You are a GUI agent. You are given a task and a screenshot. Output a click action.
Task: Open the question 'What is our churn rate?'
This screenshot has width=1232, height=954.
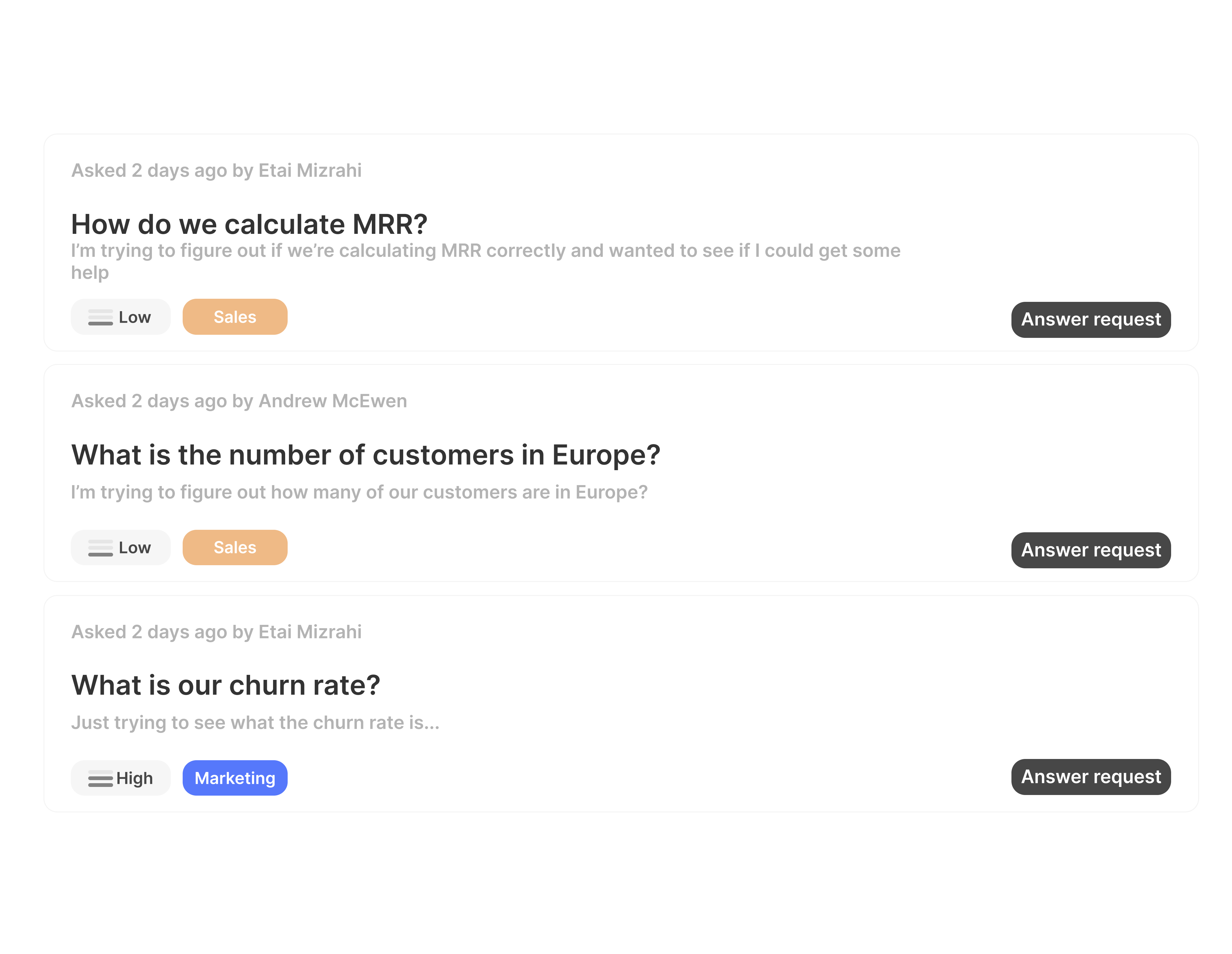tap(226, 685)
